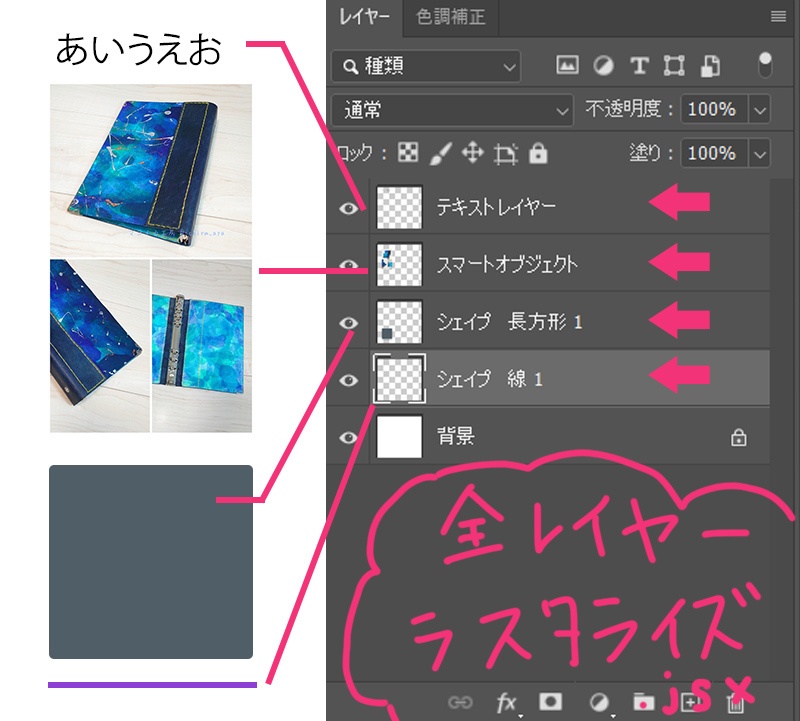Filter for shape layers only

click(674, 64)
